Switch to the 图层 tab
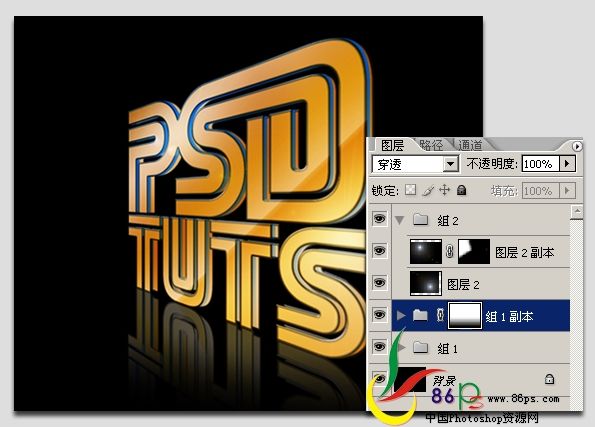The height and width of the screenshot is (427, 595). (x=392, y=145)
